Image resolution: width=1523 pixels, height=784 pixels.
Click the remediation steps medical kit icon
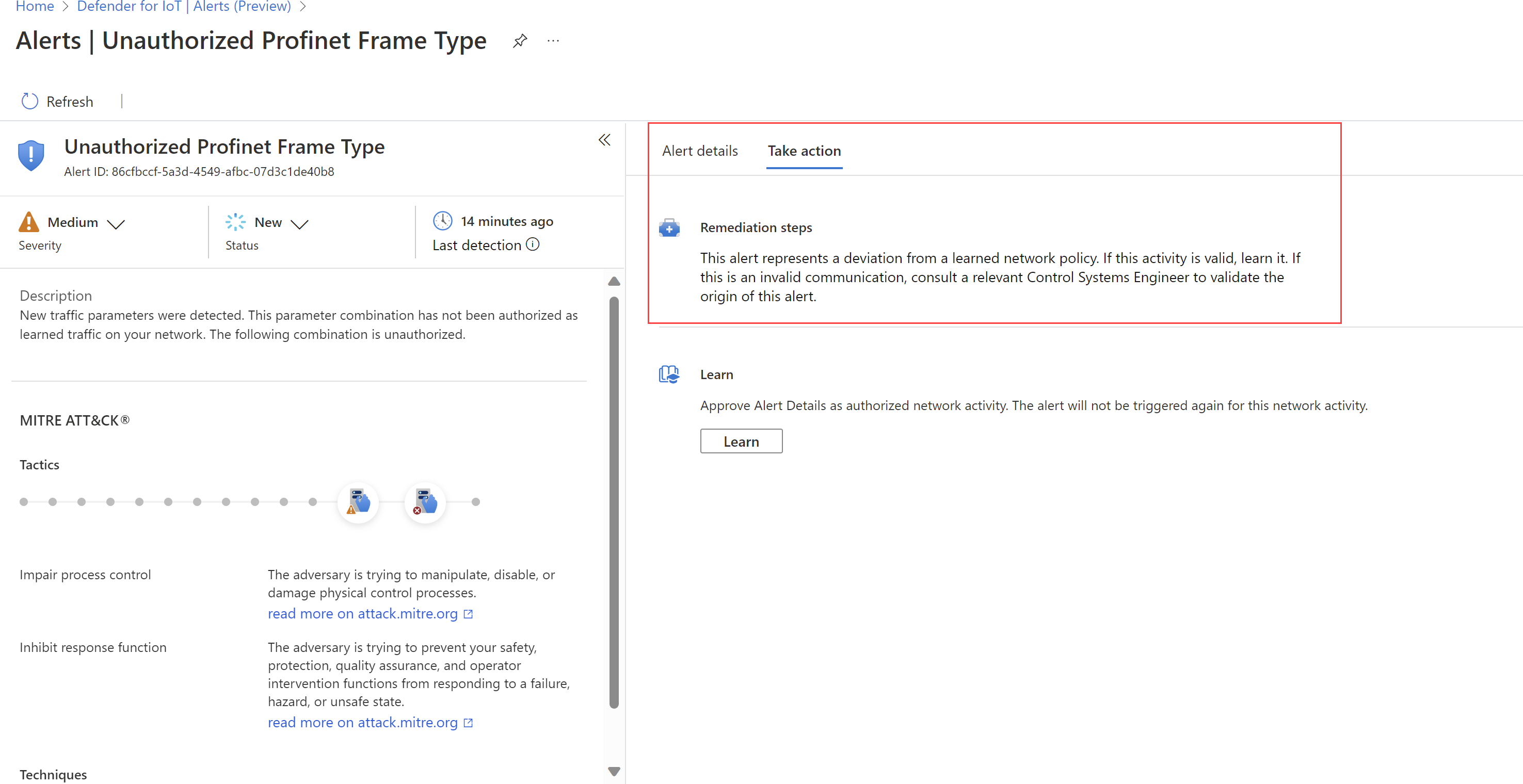coord(670,227)
